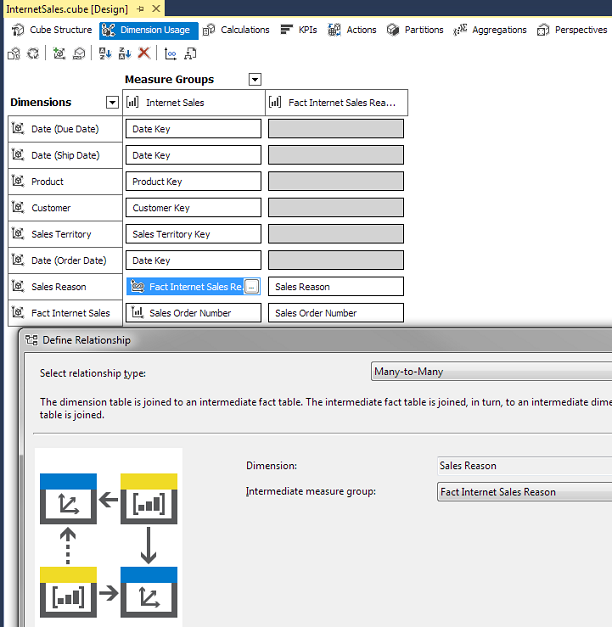Click the Internet Sales measure group icon
612x627 pixels.
134,102
